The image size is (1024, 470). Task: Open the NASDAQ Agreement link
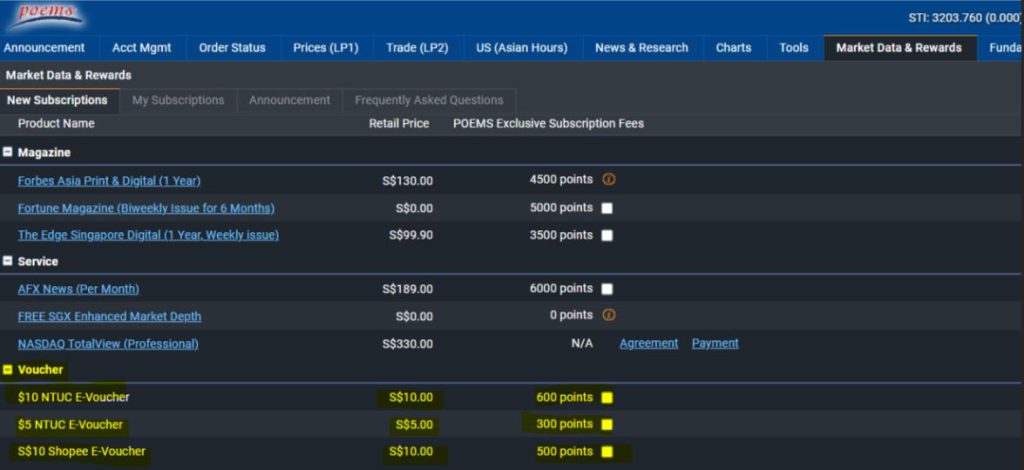pyautogui.click(x=648, y=343)
